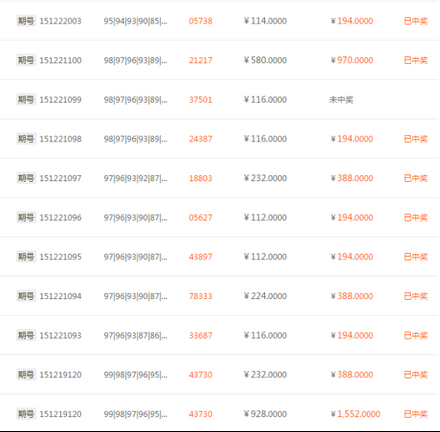Click the 期号 badge for issue 151221096

click(x=26, y=218)
